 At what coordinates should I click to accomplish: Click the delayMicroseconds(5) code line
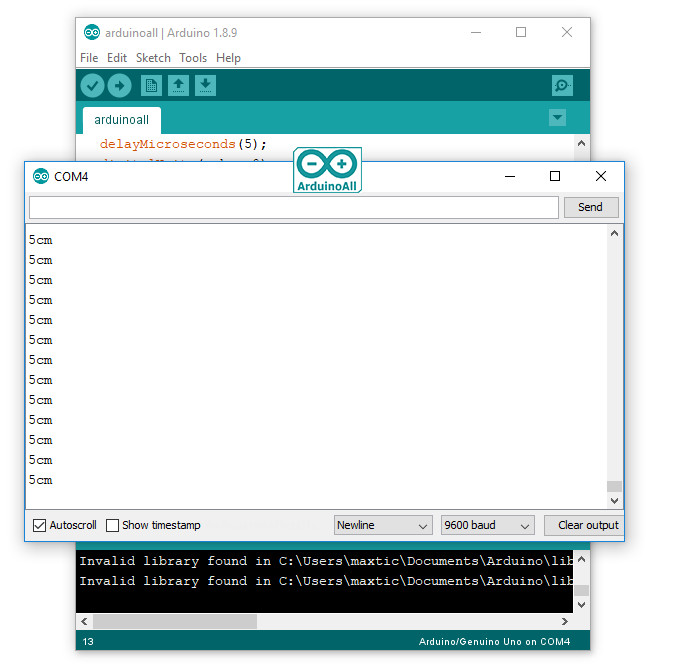[x=183, y=144]
